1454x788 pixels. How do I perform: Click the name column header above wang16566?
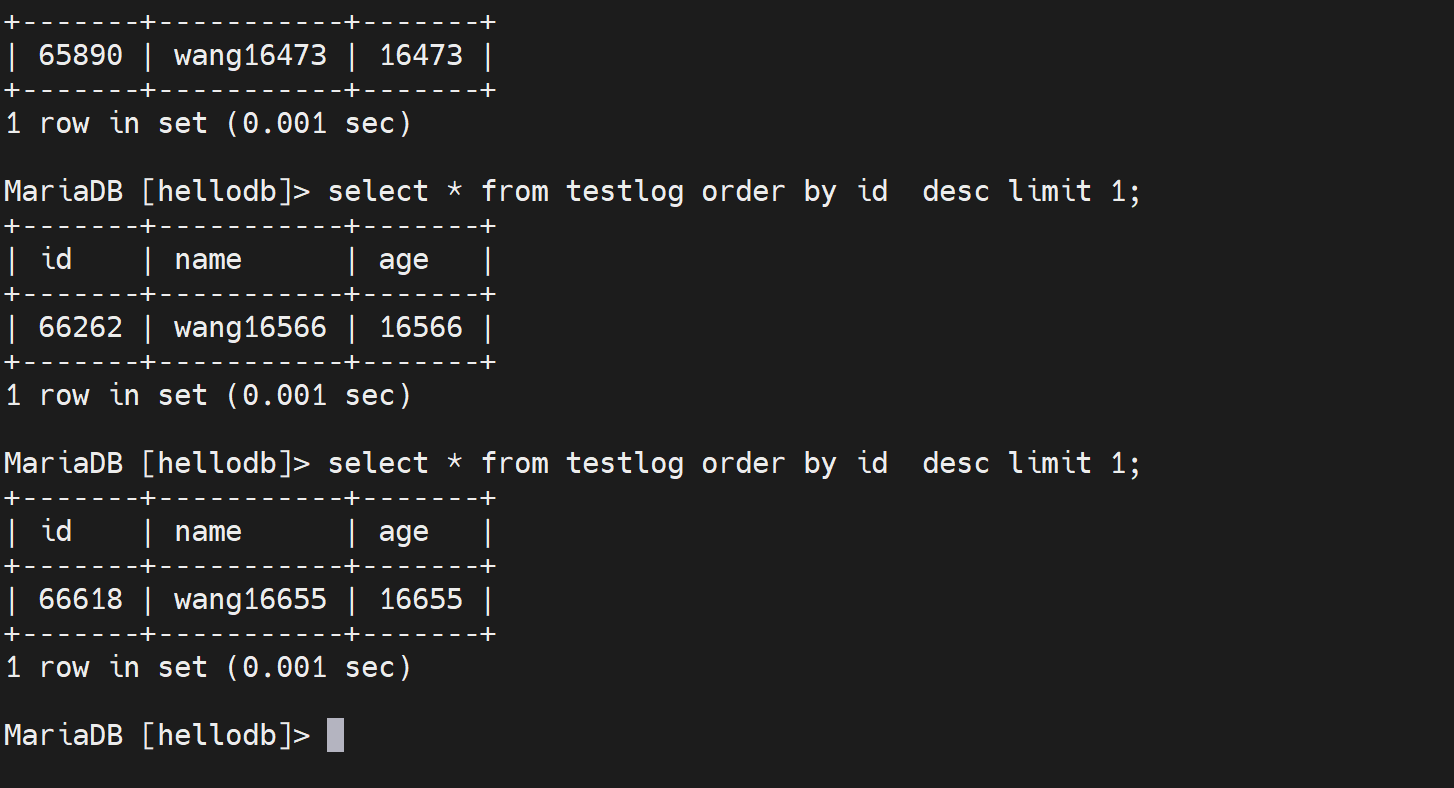coord(208,260)
